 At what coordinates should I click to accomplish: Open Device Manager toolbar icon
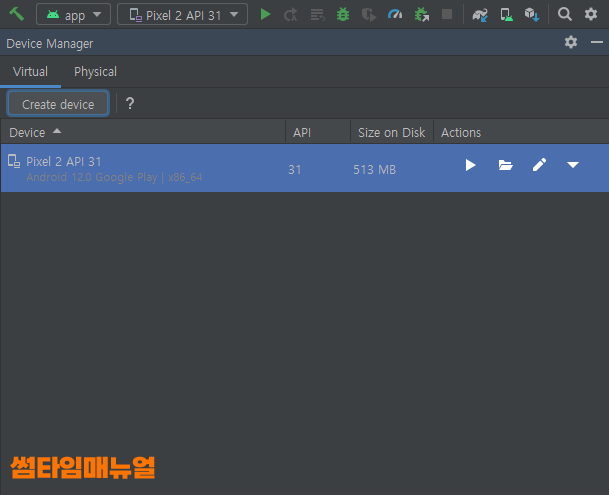pyautogui.click(x=506, y=15)
